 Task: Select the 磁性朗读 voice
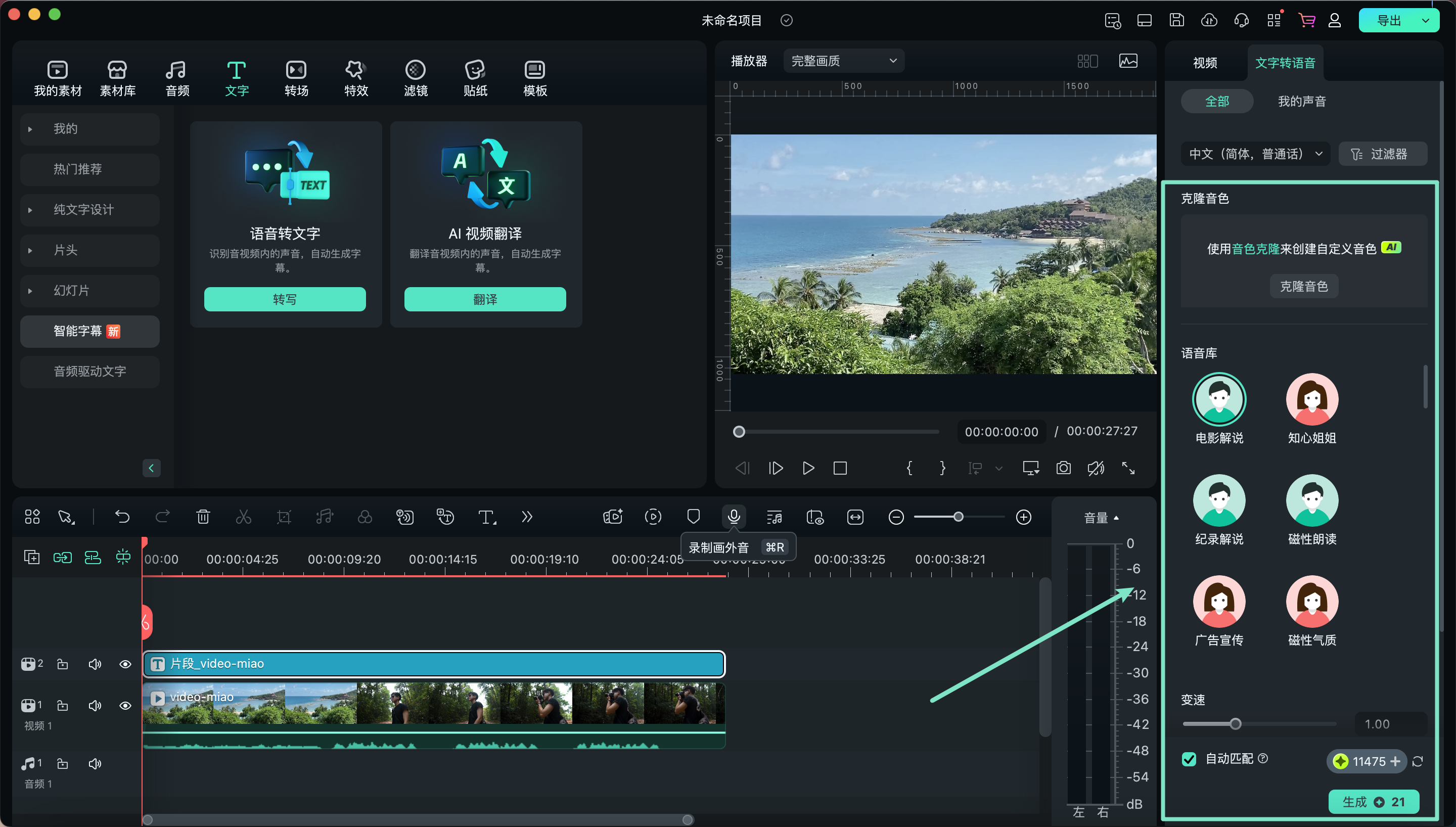pos(1312,510)
